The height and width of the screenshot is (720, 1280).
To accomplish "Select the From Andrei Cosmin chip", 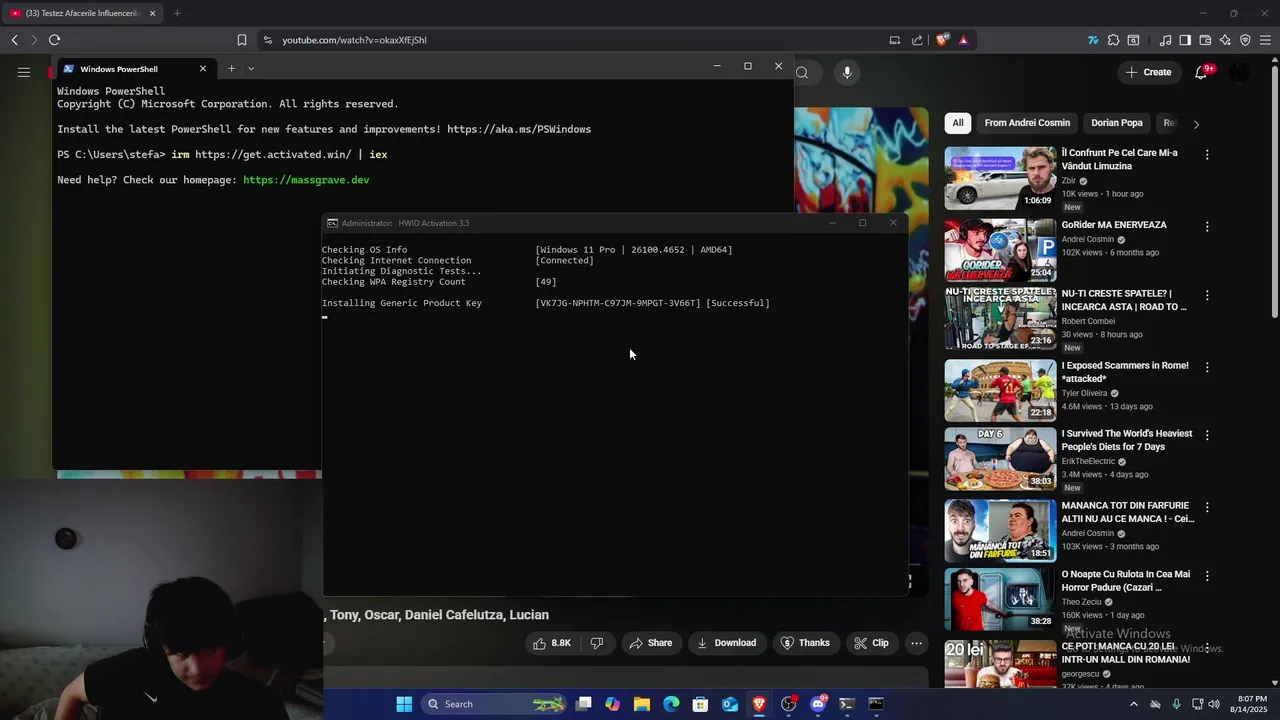I will coord(1027,123).
